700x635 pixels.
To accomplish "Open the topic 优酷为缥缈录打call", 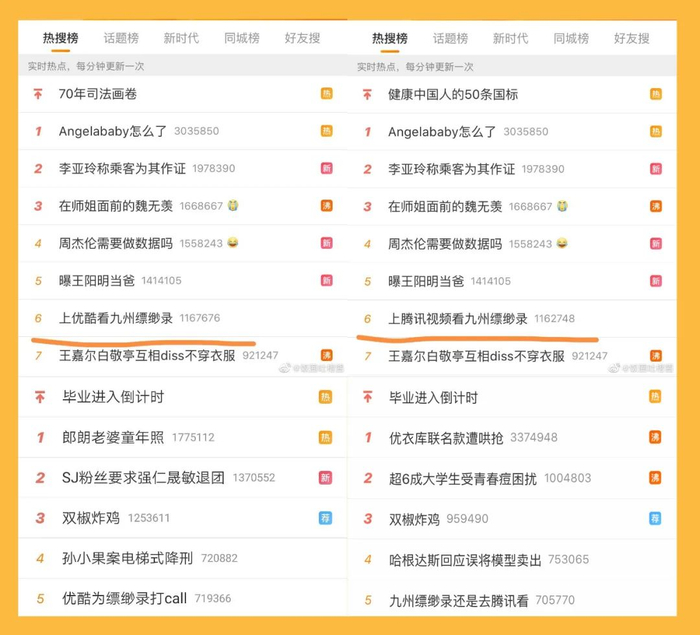I will [126, 598].
